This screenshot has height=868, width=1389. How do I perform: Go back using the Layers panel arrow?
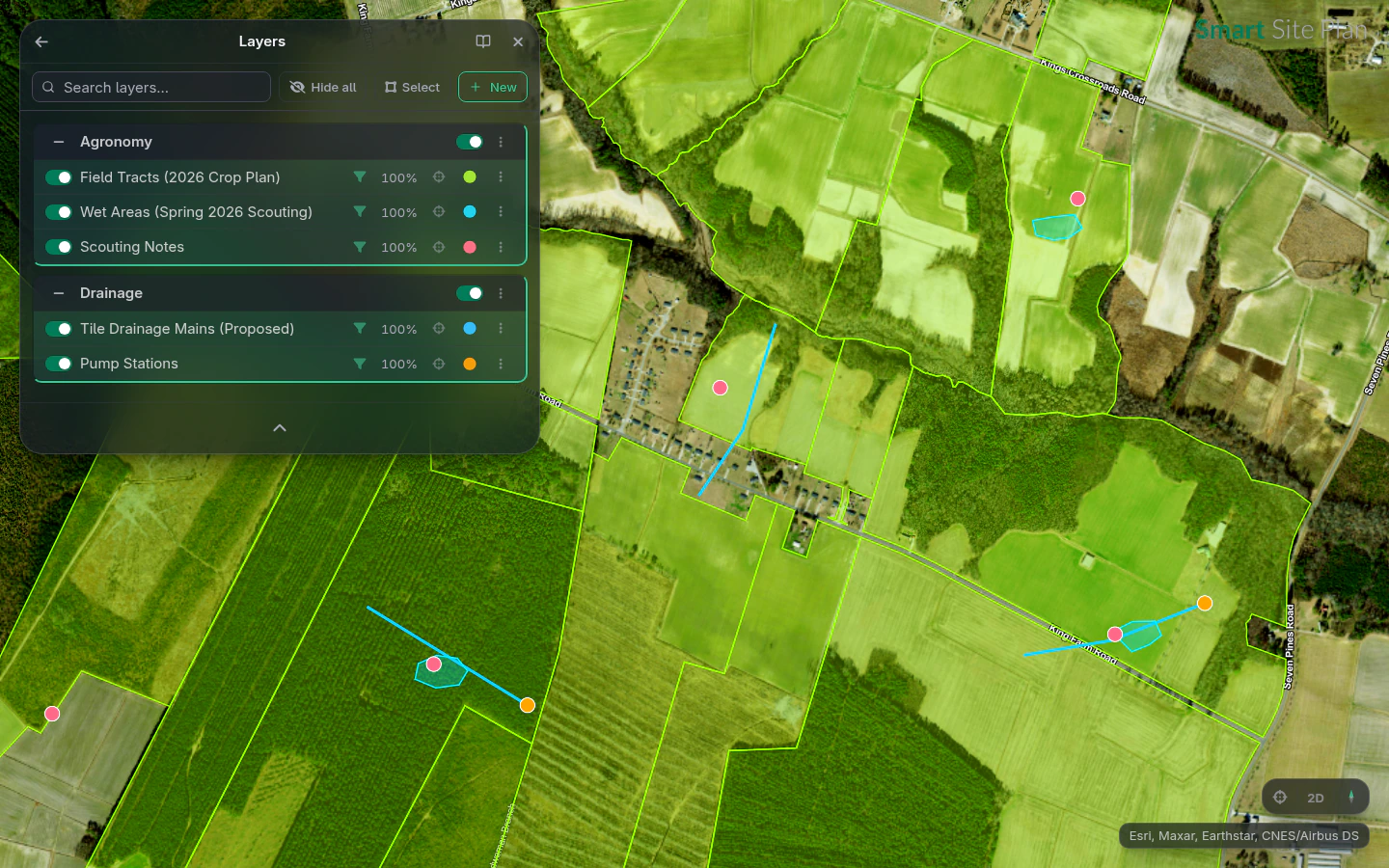pos(41,41)
